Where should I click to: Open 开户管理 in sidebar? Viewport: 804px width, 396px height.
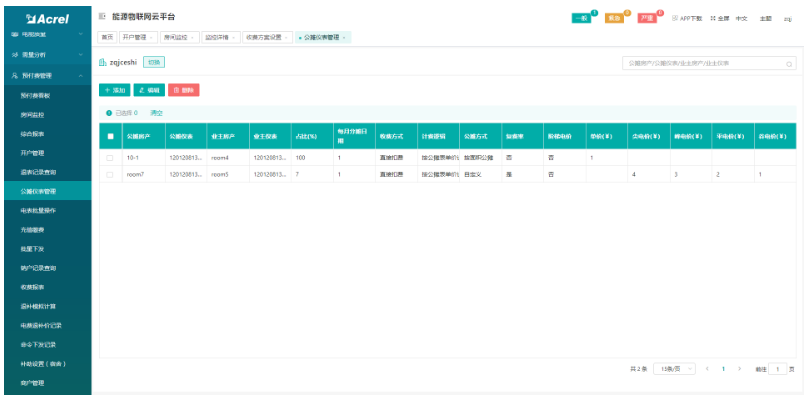pyautogui.click(x=48, y=153)
